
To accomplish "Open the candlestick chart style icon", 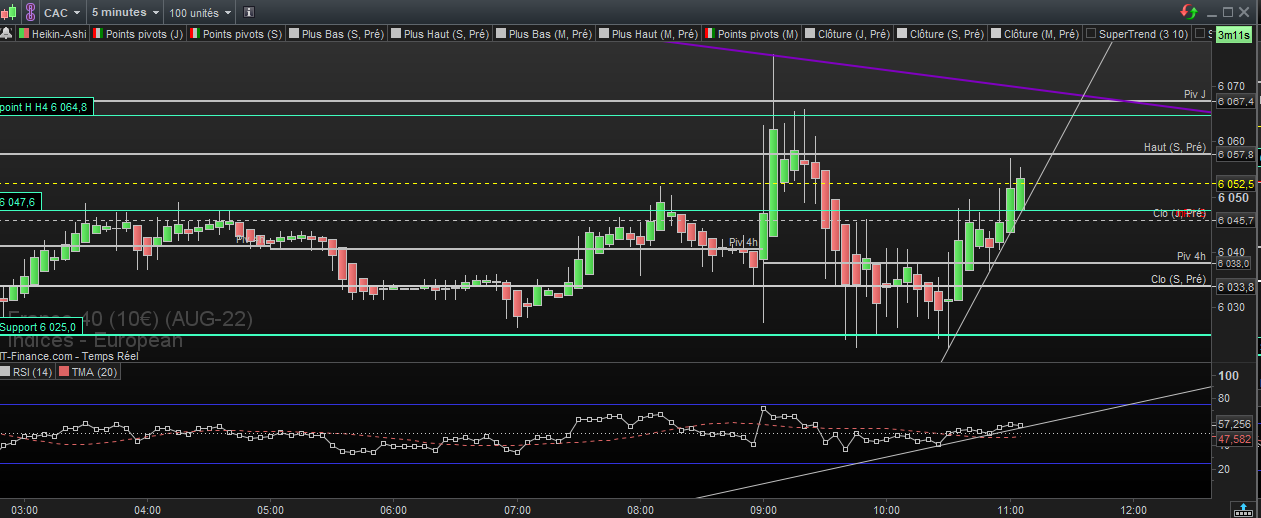I will [x=7, y=12].
